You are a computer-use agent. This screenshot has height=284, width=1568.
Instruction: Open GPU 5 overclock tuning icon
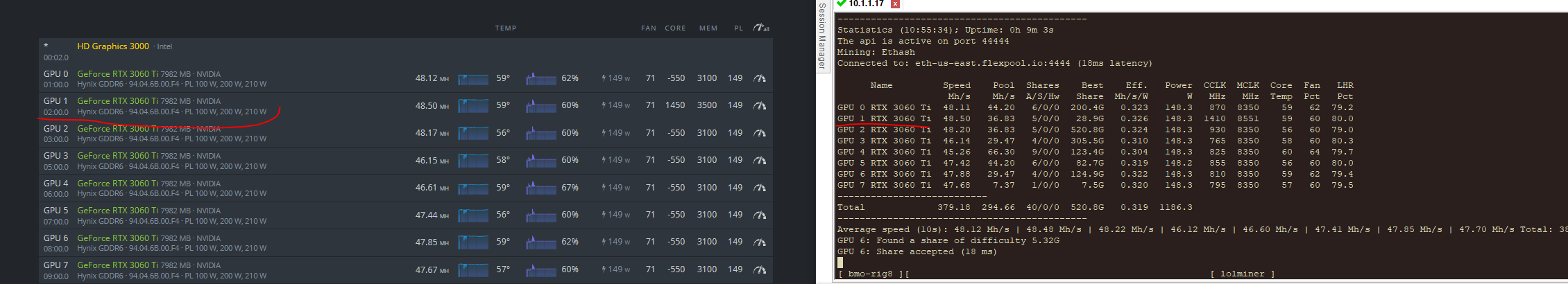(x=760, y=215)
